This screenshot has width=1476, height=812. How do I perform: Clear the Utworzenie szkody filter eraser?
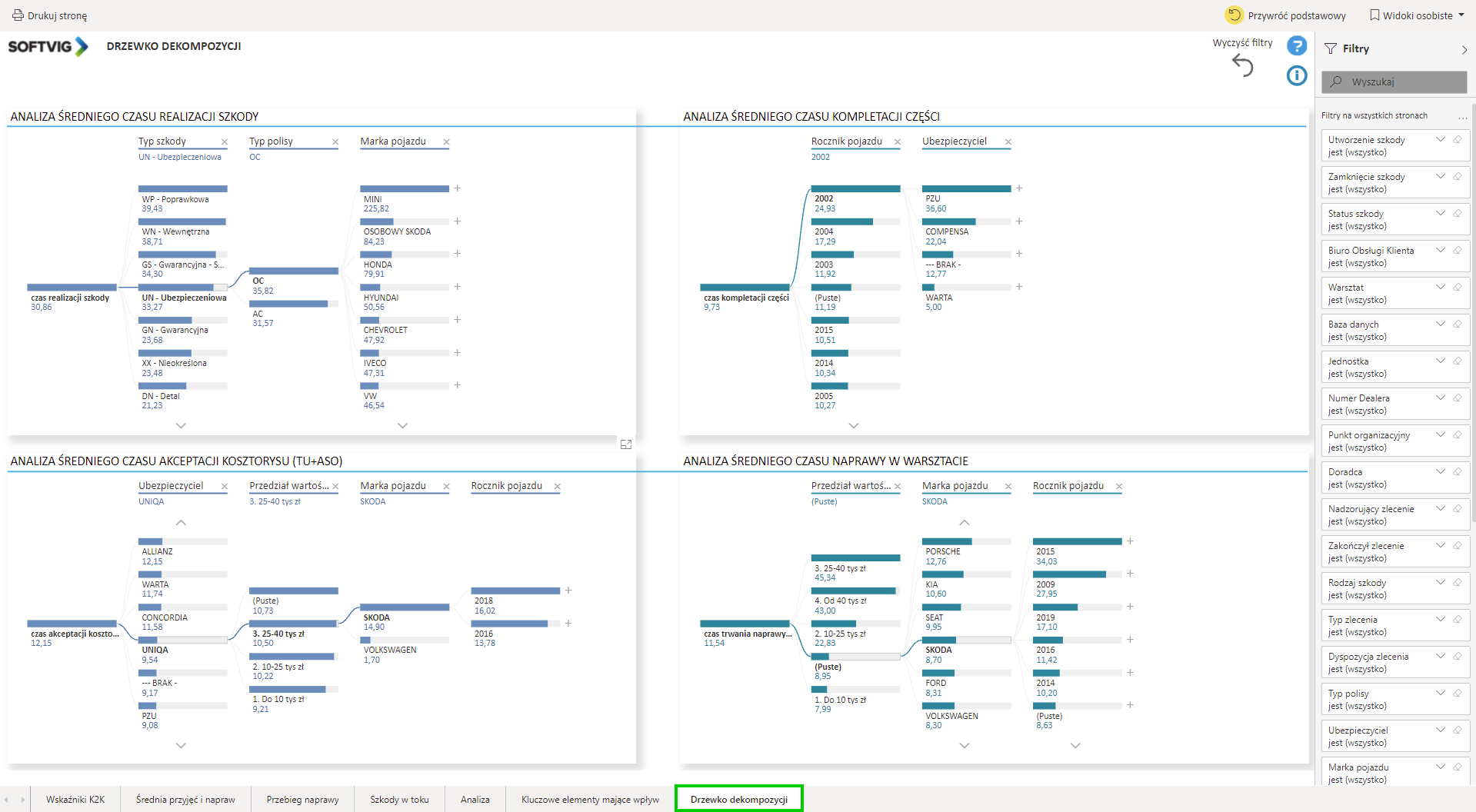click(x=1457, y=140)
